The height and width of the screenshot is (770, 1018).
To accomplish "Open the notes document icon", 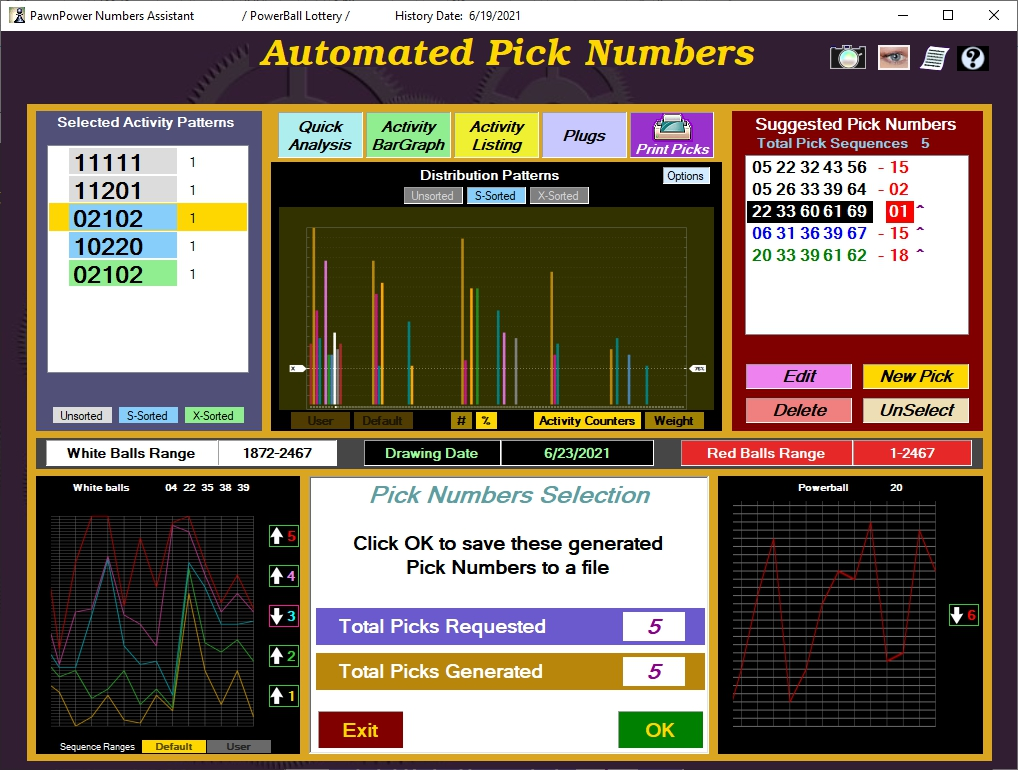I will [x=934, y=58].
